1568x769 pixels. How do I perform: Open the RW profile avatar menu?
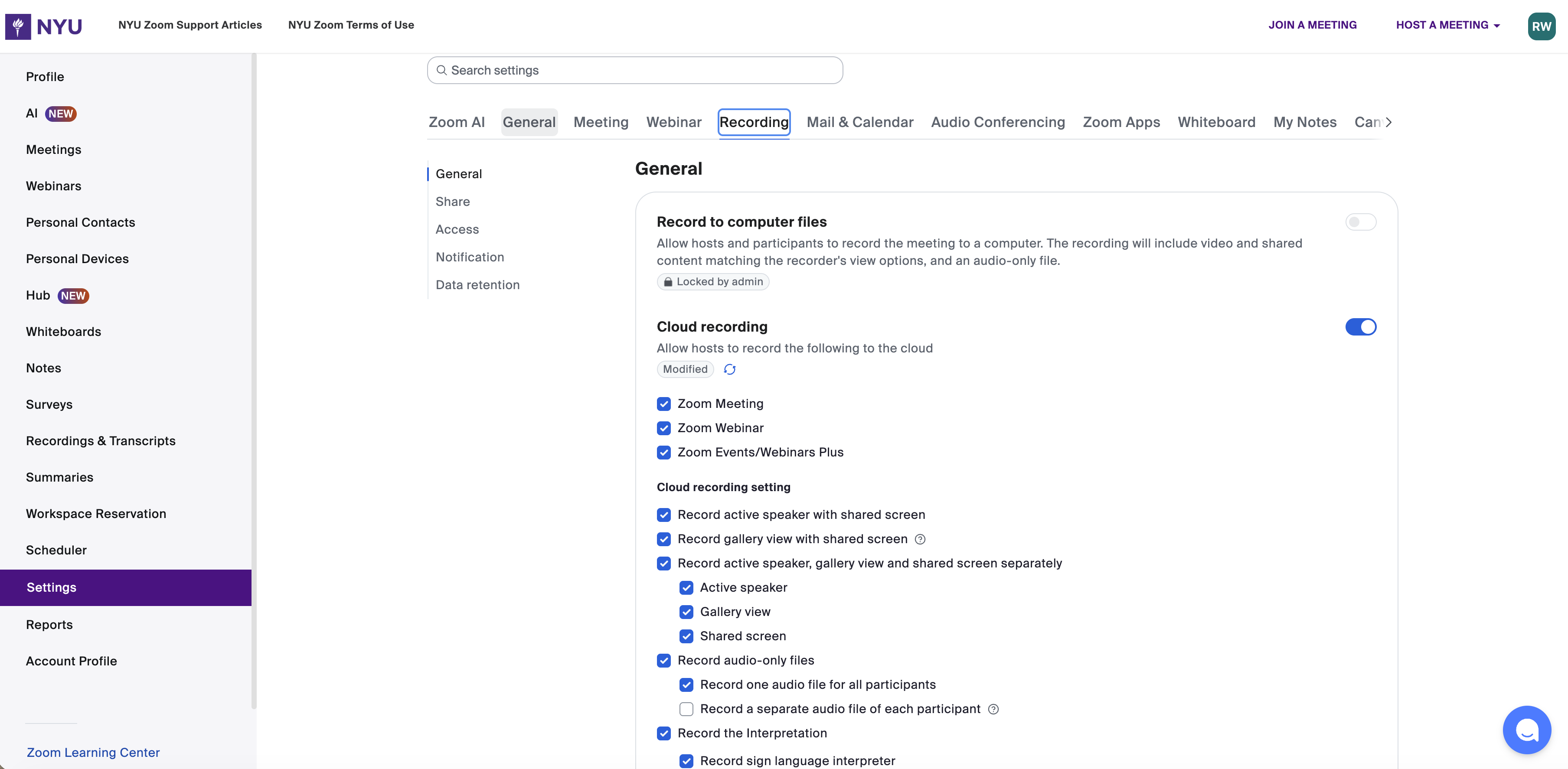pos(1541,26)
